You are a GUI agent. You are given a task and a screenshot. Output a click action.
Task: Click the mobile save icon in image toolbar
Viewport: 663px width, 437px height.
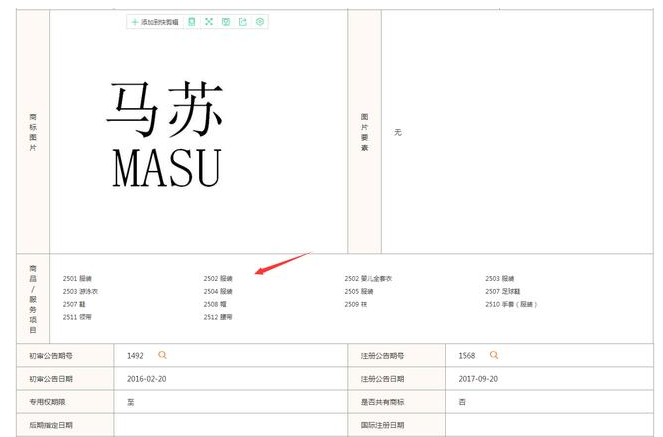pyautogui.click(x=192, y=22)
